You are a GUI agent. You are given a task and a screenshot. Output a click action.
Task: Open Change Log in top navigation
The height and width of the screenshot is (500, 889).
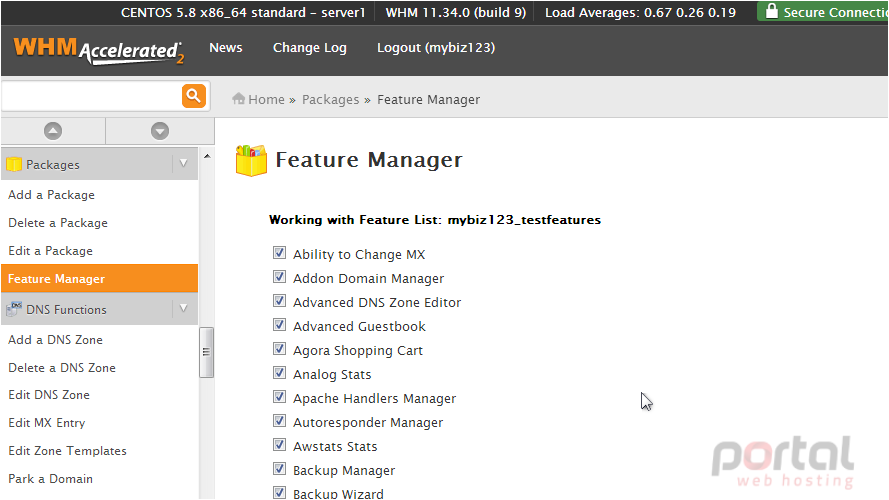(x=310, y=48)
